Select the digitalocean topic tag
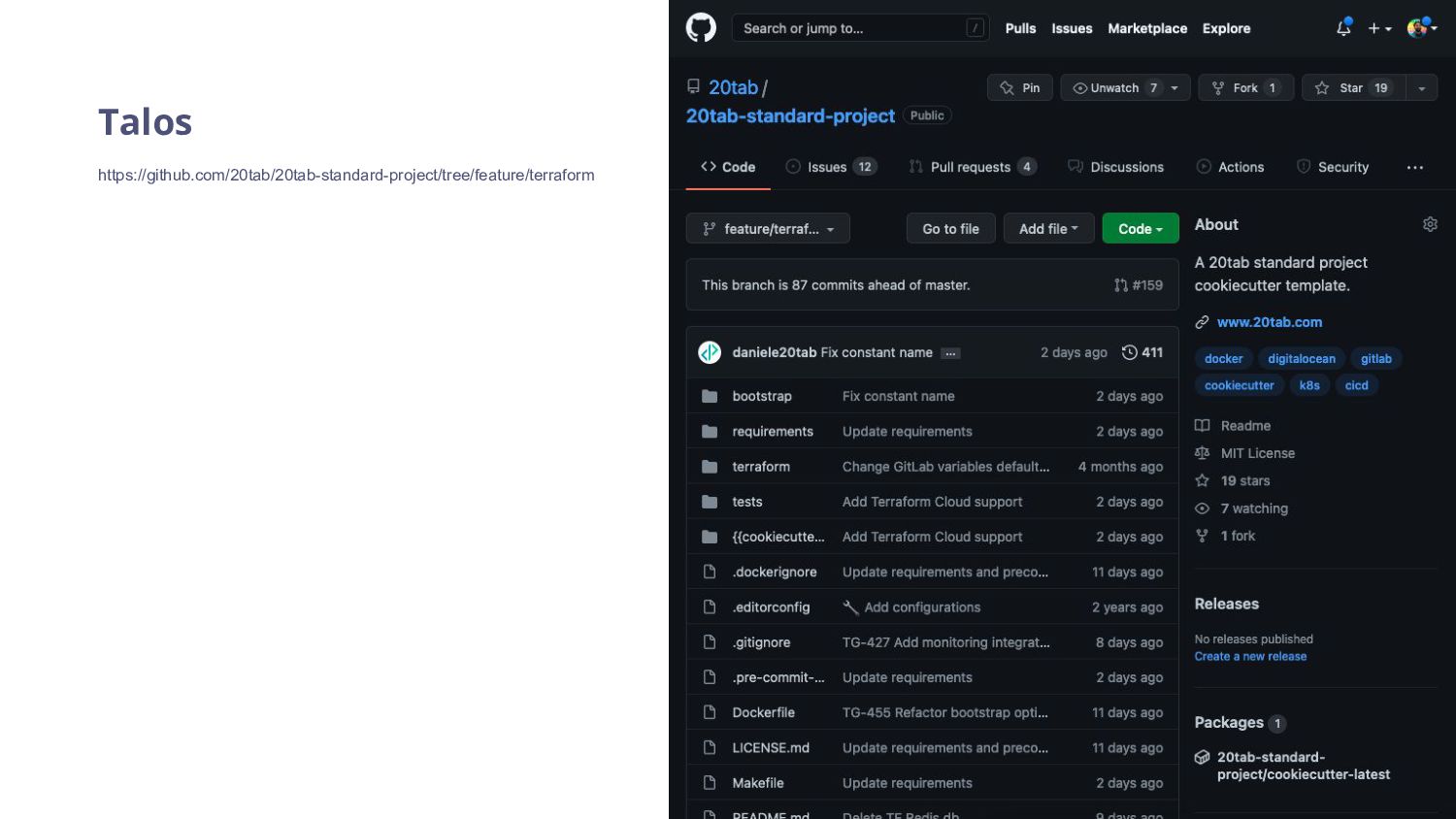1456x819 pixels. click(x=1302, y=359)
